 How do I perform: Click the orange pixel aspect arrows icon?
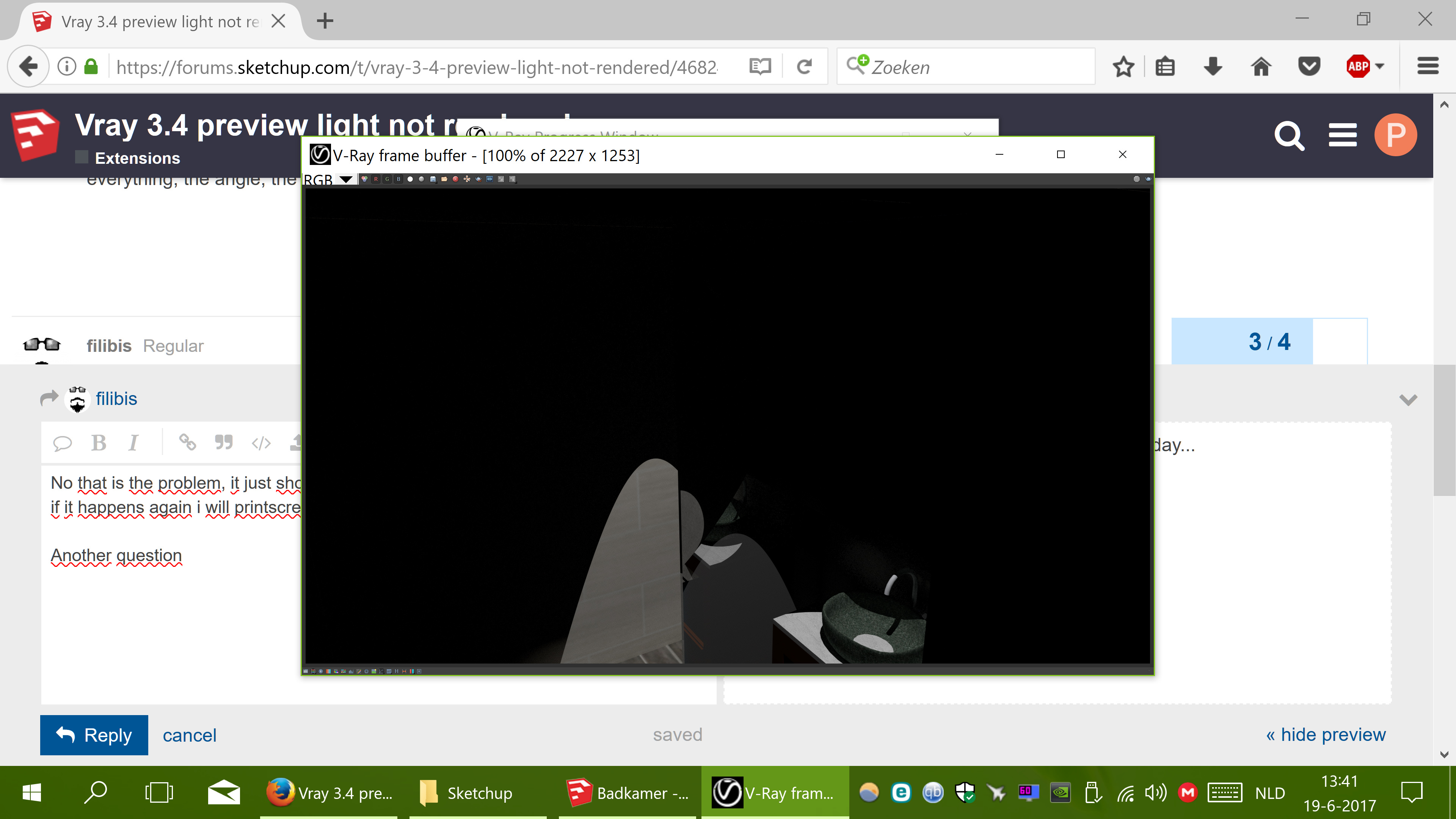[x=405, y=672]
